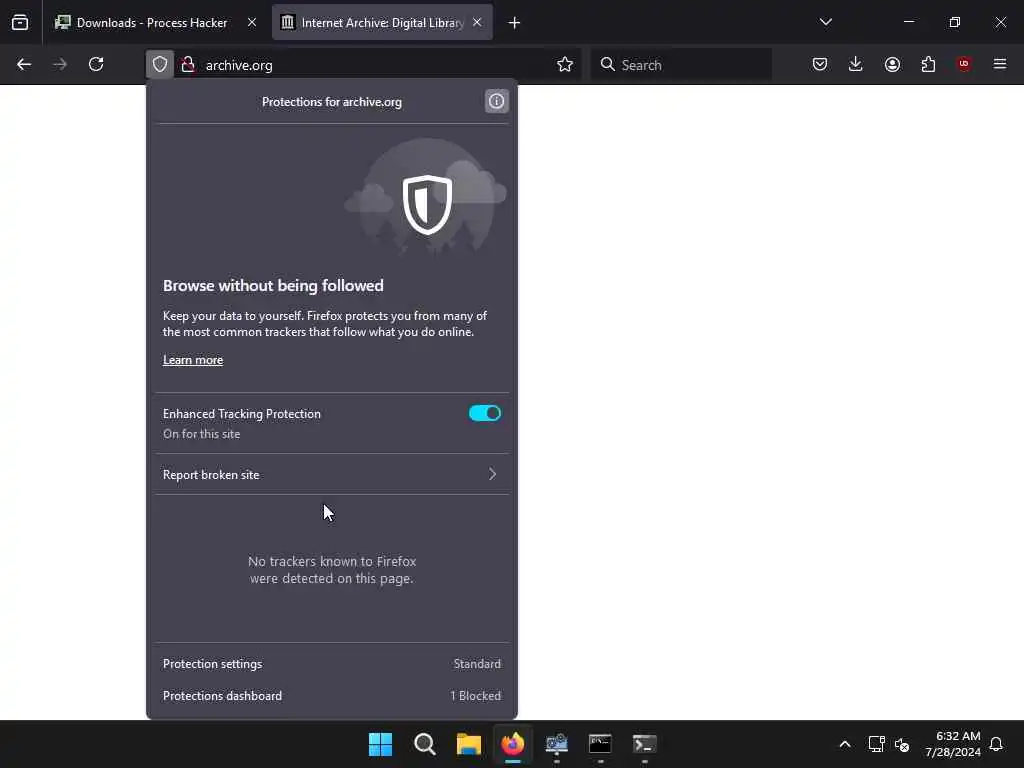1024x768 pixels.
Task: Open the Firefox account icon
Action: point(892,65)
